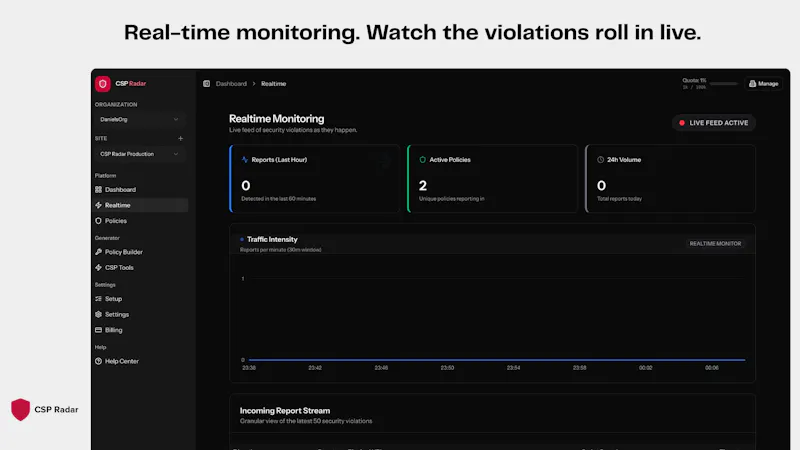The height and width of the screenshot is (450, 800).
Task: Click the Settings gear icon in sidebar
Action: pos(98,314)
